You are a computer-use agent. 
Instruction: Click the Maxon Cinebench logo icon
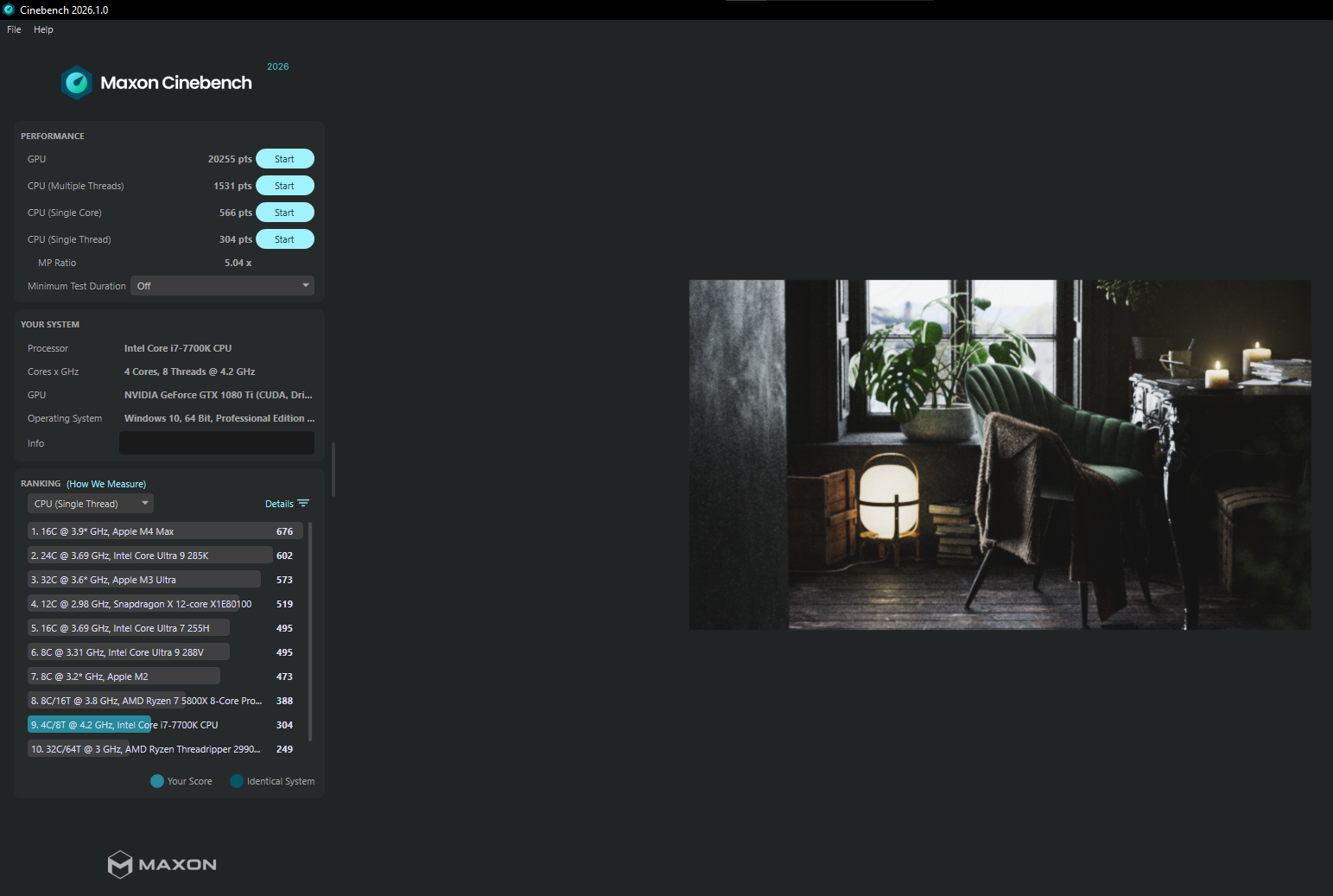77,83
